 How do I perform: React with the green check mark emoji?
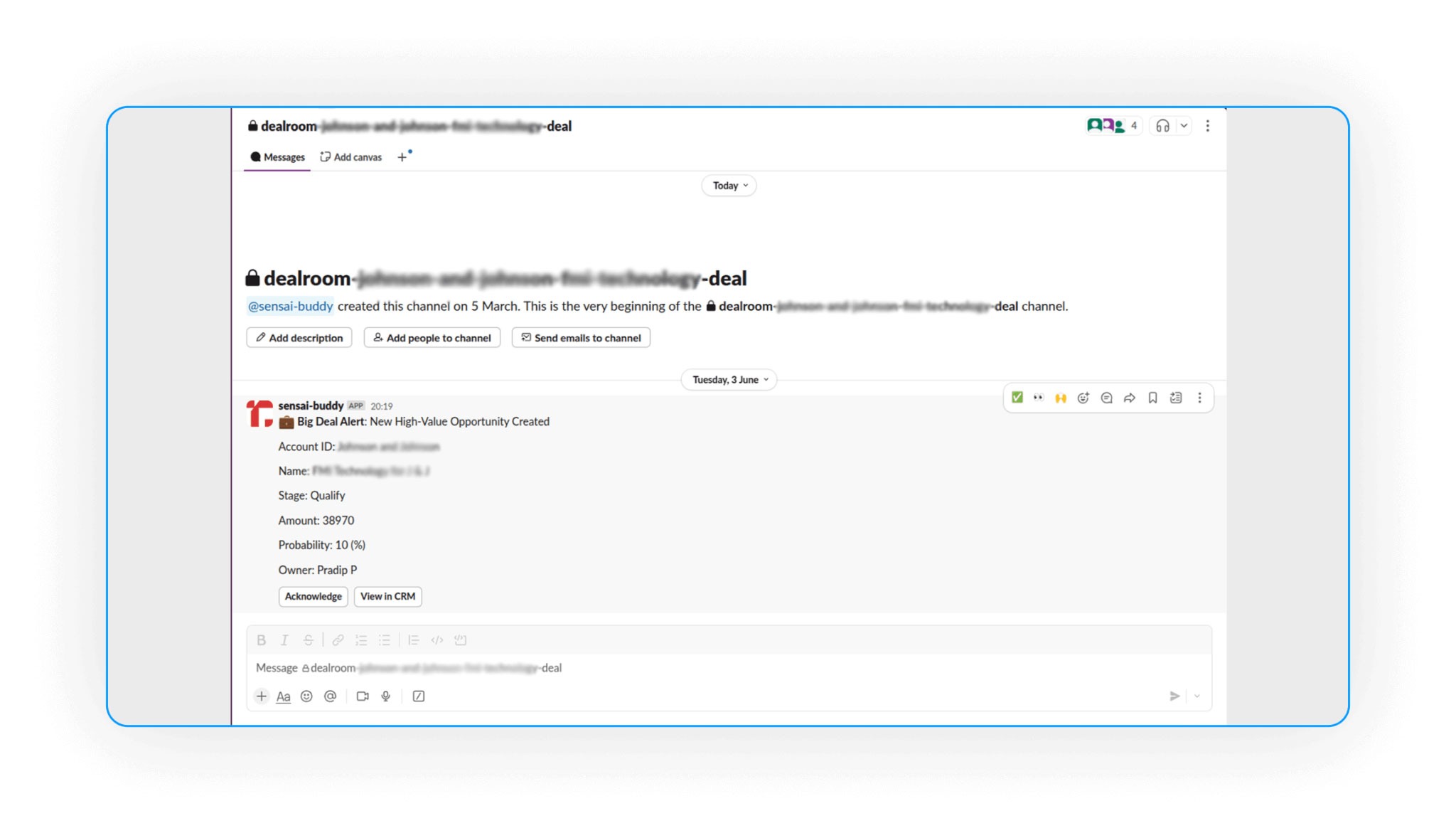(x=1017, y=398)
